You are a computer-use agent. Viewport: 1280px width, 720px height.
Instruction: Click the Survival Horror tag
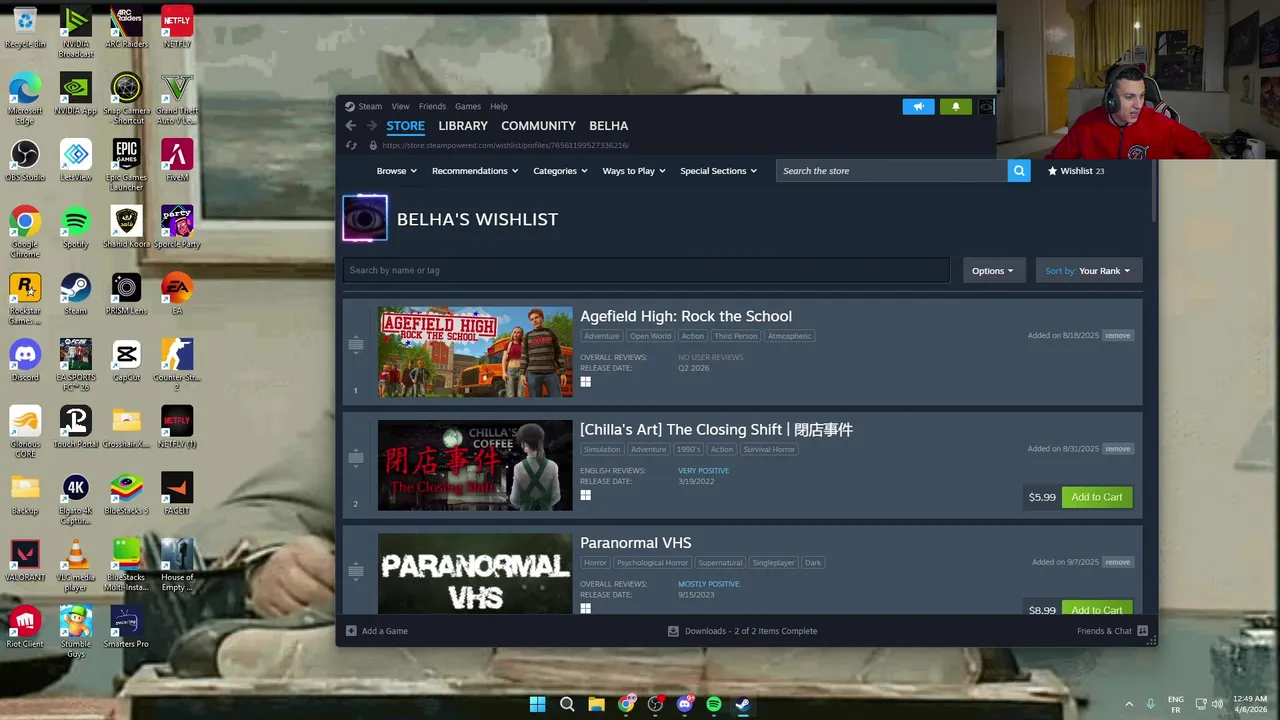coord(769,449)
